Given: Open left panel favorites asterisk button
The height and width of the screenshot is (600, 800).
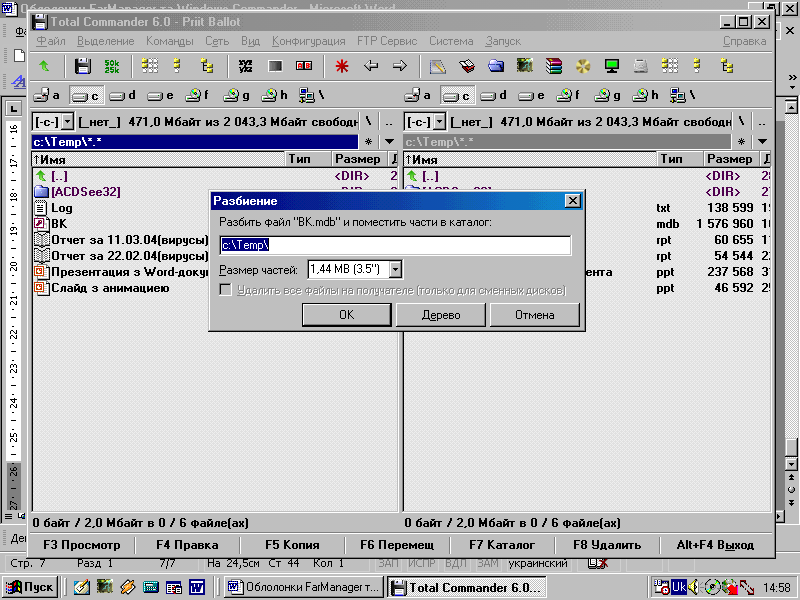Looking at the screenshot, I should pos(368,142).
